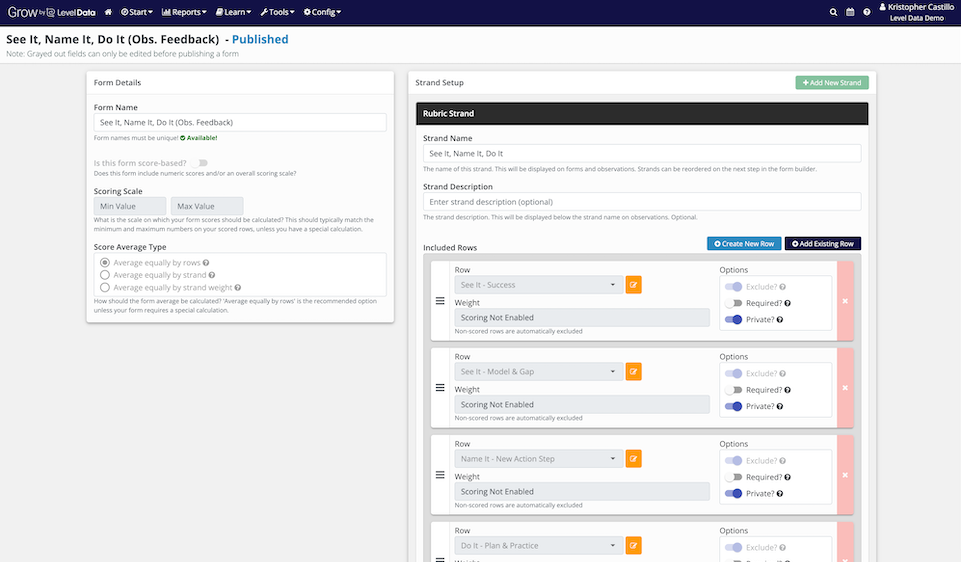Show help for Average equally by rows
Image resolution: width=961 pixels, height=562 pixels.
(x=206, y=263)
